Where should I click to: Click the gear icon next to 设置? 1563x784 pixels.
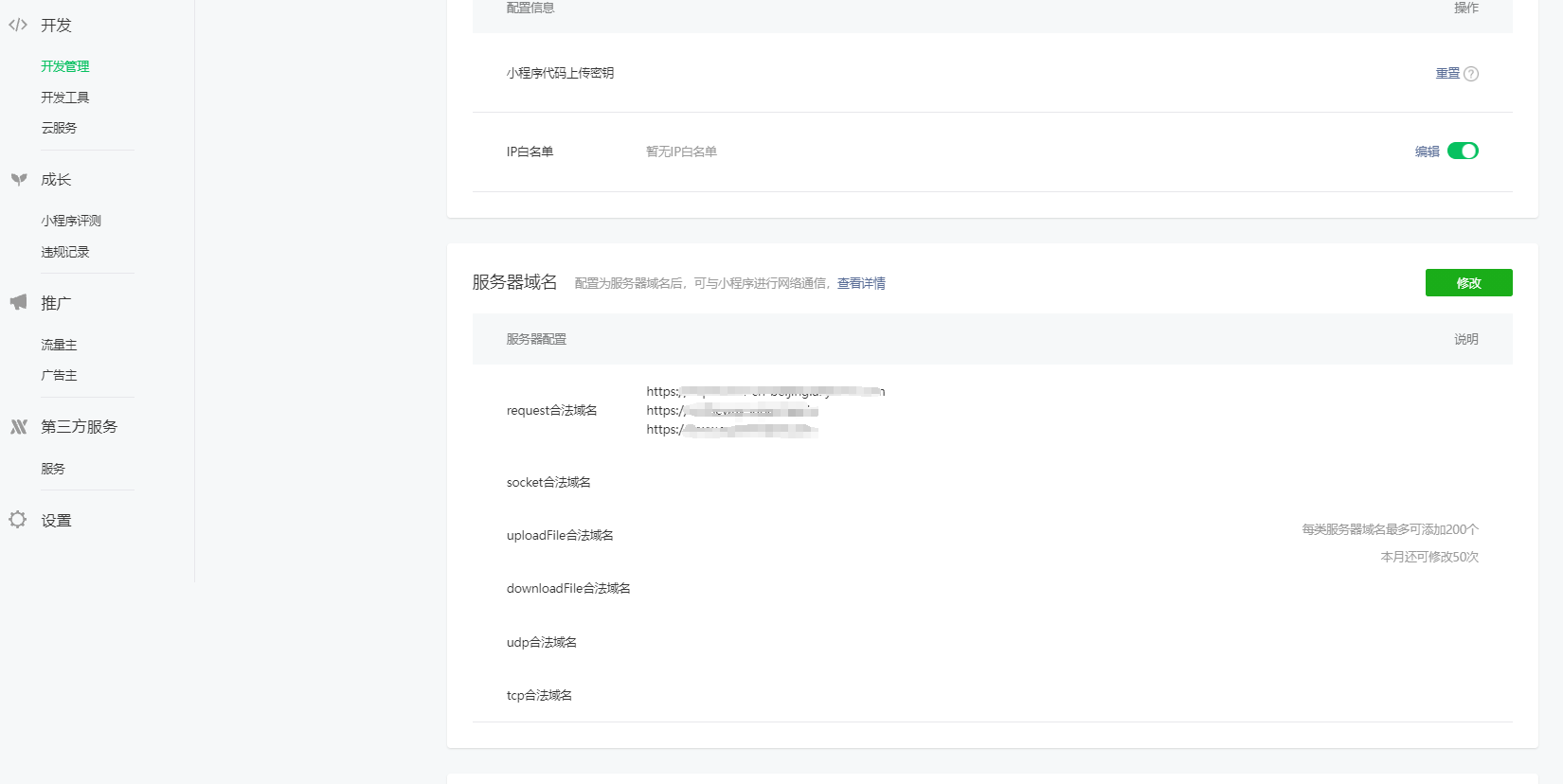tap(18, 520)
